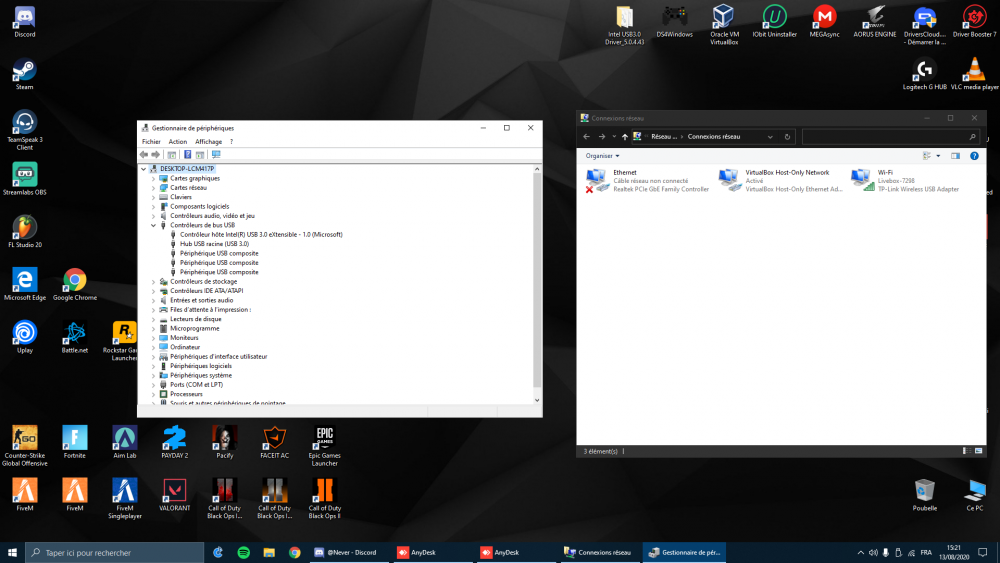Open the help button in Connexions réseau
This screenshot has width=1000, height=563.
coord(974,156)
